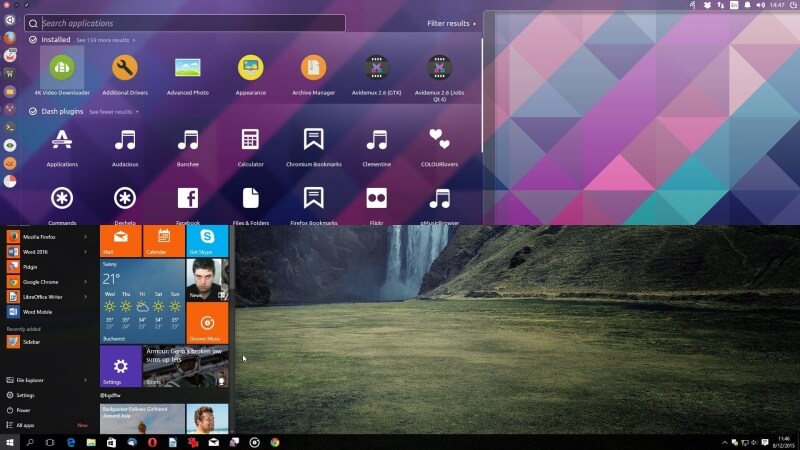This screenshot has width=800, height=450.
Task: Open the Appearance settings app
Action: (251, 72)
